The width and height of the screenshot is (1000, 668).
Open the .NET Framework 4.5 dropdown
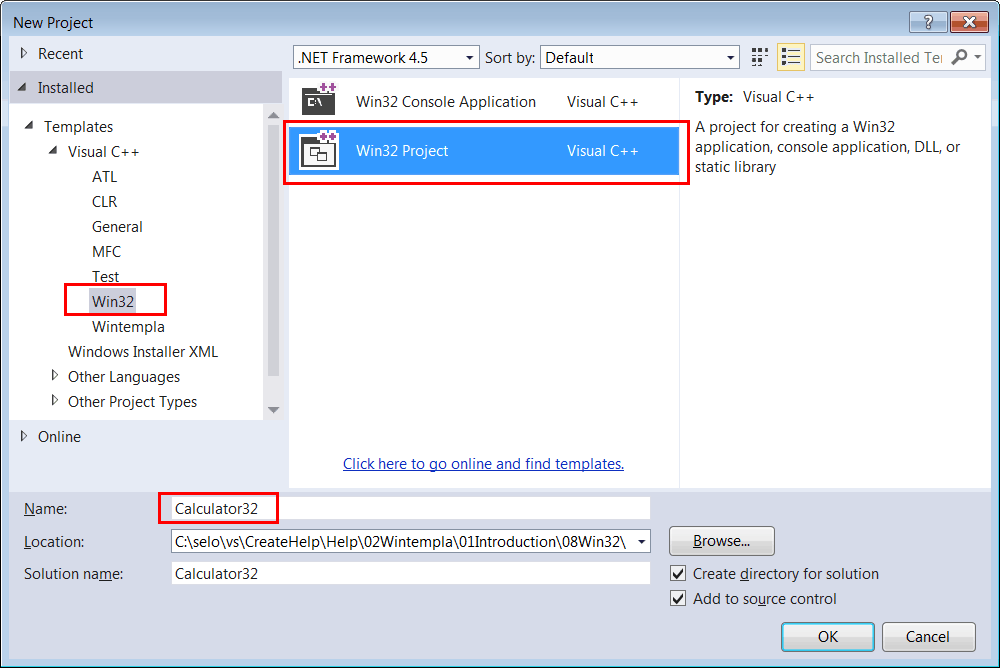[386, 57]
